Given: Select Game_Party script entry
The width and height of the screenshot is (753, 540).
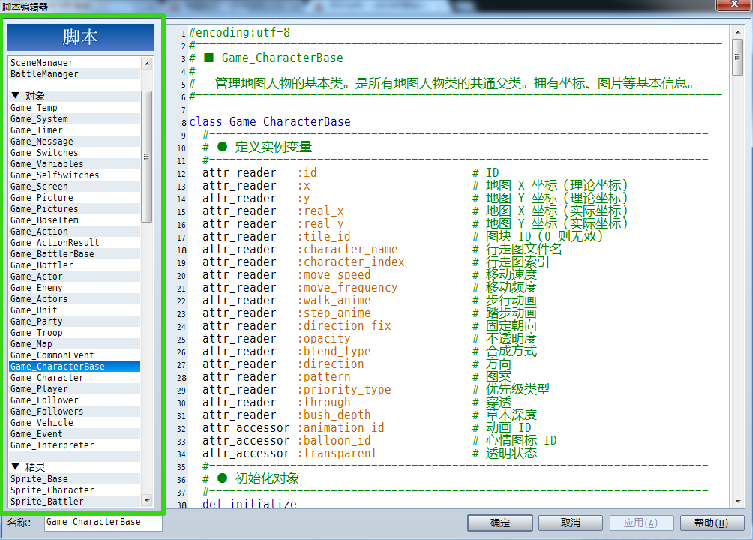Looking at the screenshot, I should tap(74, 321).
